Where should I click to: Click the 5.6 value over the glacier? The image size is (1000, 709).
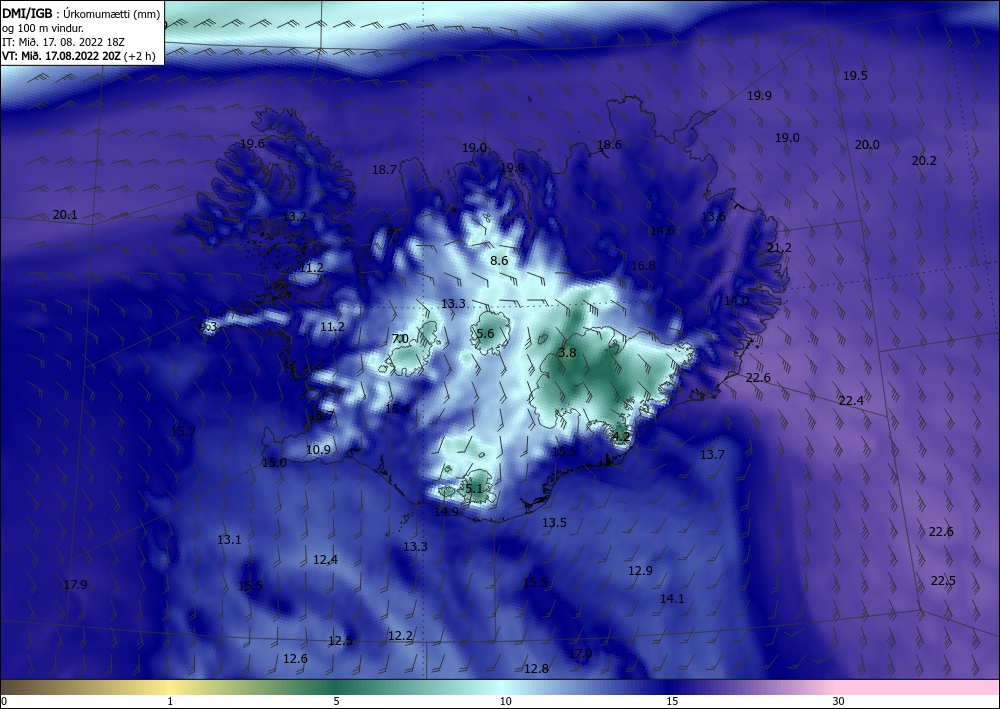tap(485, 333)
